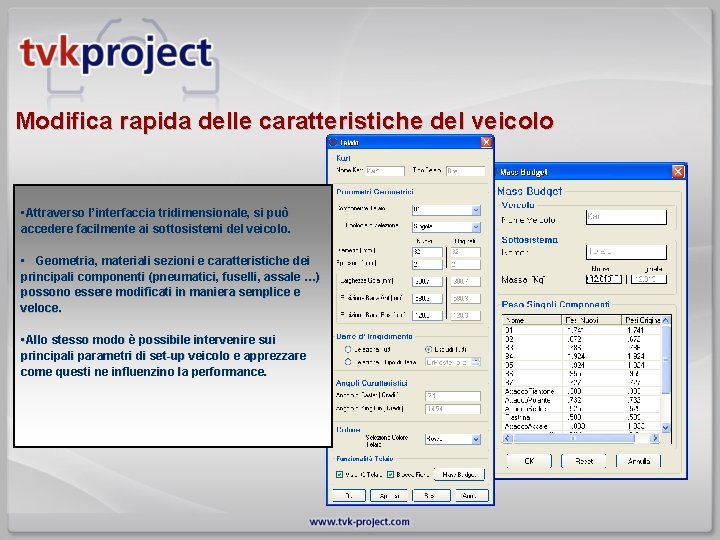
Task: Open the www.tvk-project.com link
Action: click(360, 522)
